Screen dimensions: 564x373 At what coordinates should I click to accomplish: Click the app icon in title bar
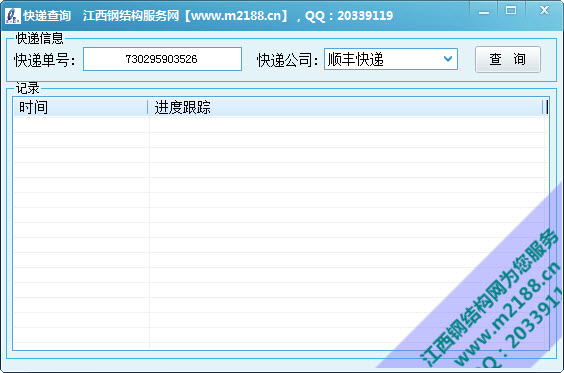13,16
